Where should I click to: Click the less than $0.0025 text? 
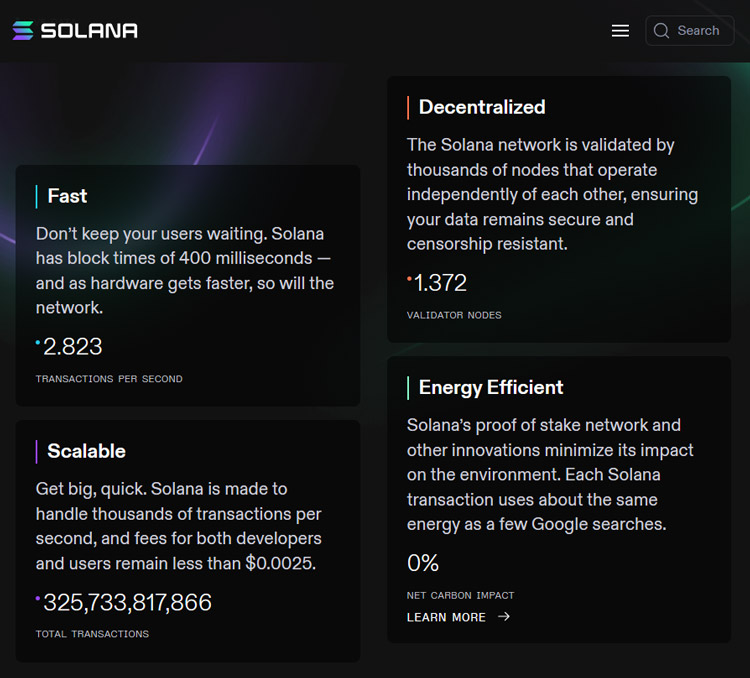click(244, 563)
